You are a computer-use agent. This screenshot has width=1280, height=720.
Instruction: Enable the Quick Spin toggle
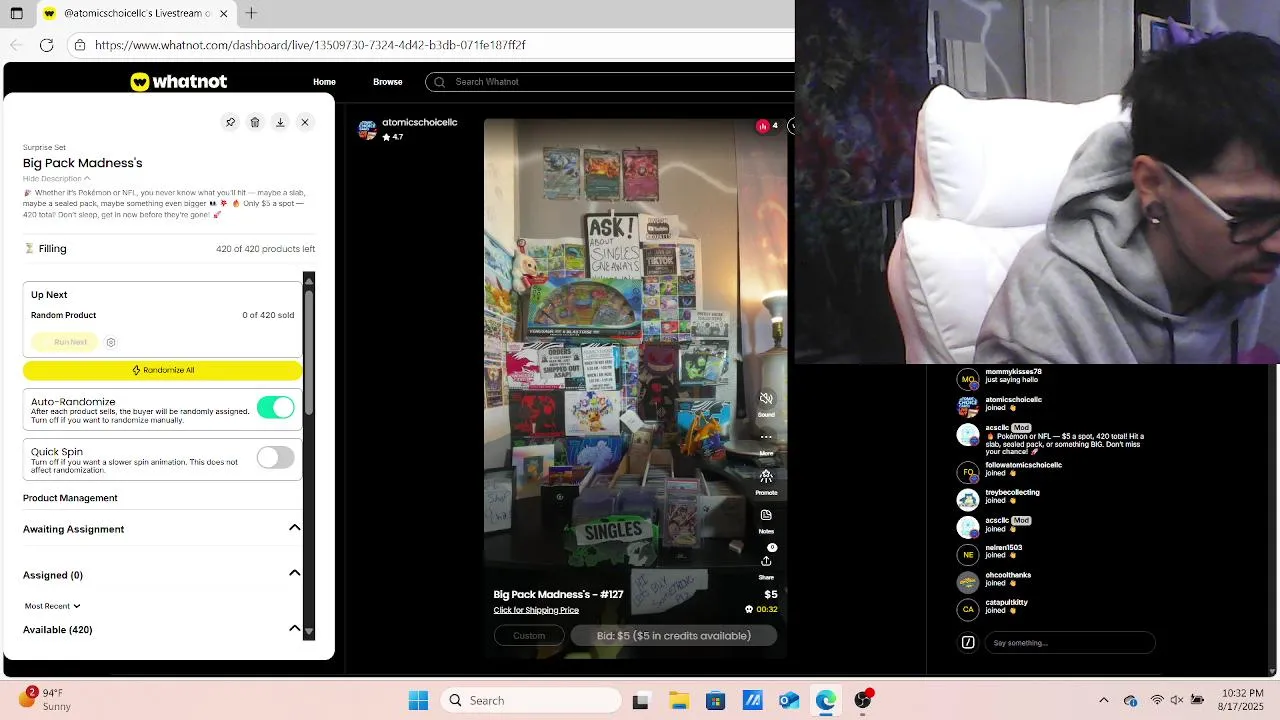[x=275, y=457]
